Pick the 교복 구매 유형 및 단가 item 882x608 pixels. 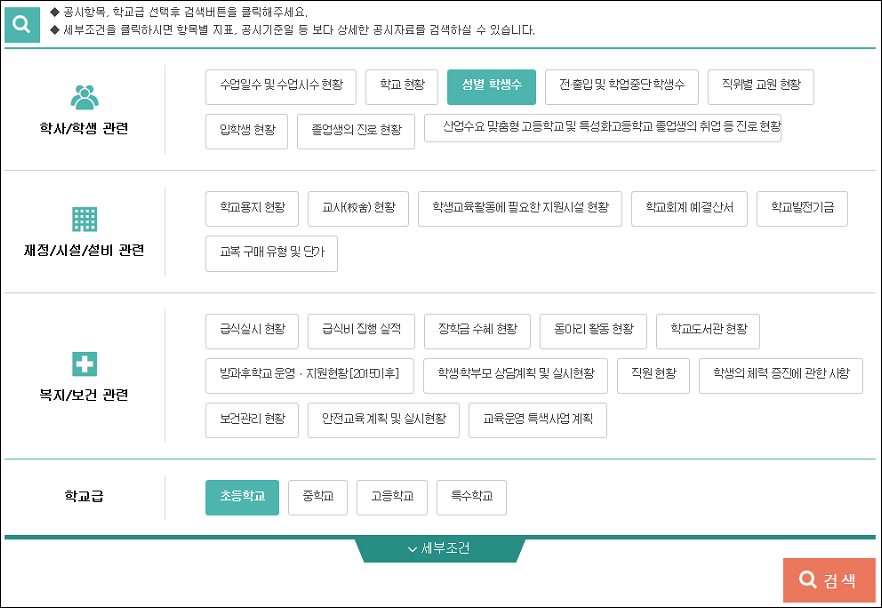[x=271, y=253]
